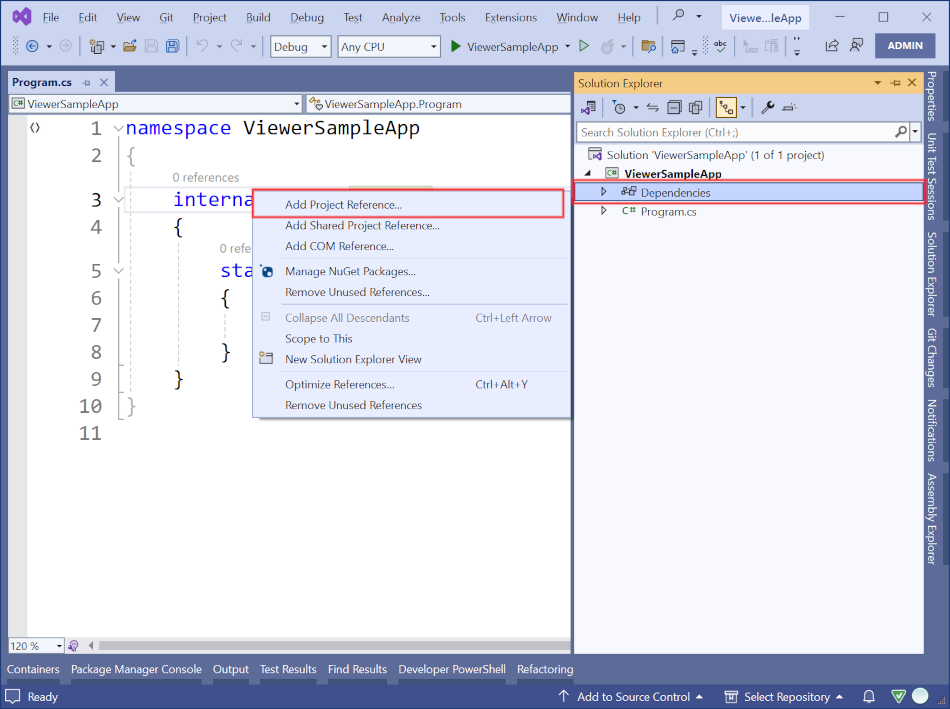This screenshot has width=950, height=709.
Task: Click the ADMIN badge button
Action: (905, 46)
